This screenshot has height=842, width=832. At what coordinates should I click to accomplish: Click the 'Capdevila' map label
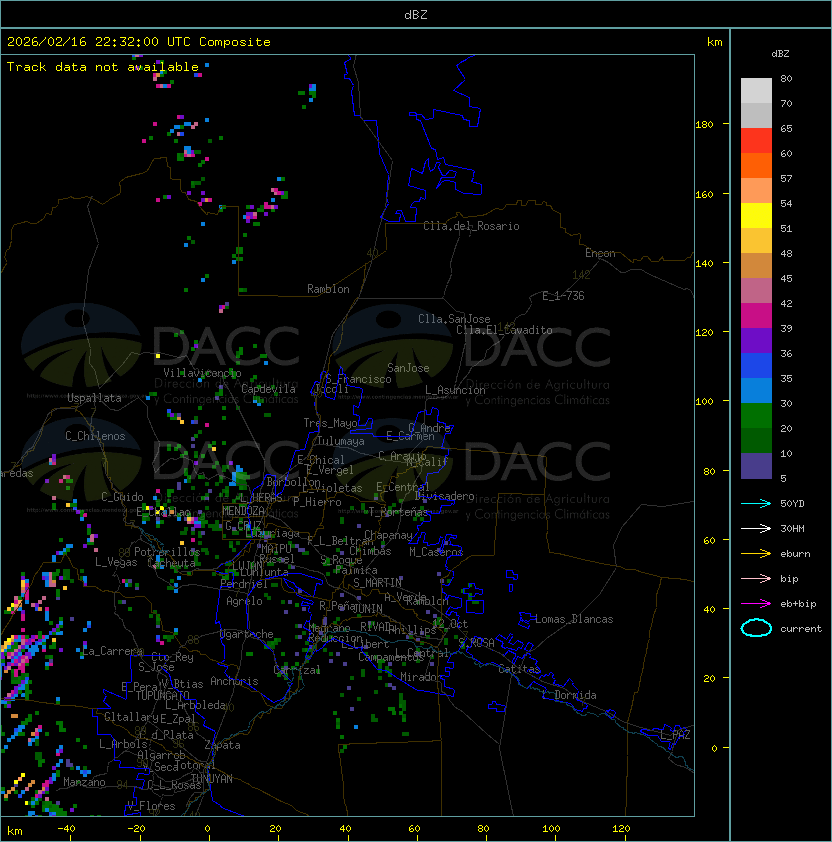(268, 389)
